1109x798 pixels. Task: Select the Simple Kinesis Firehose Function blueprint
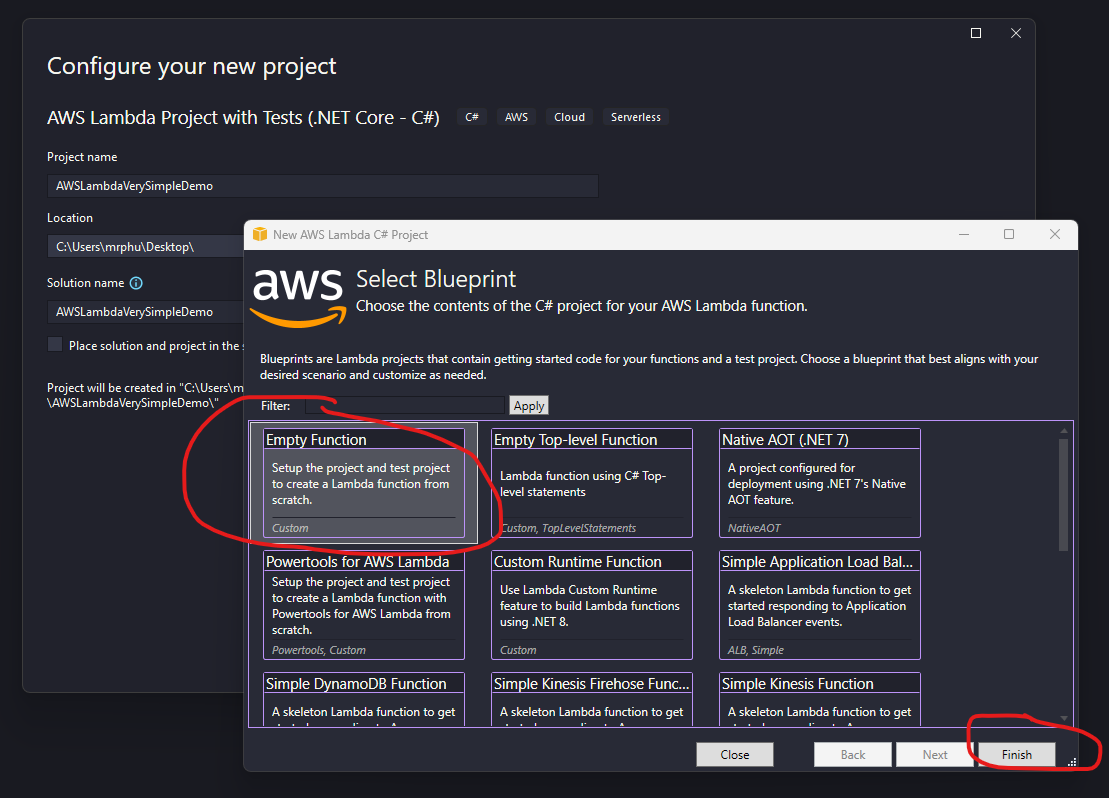(592, 699)
